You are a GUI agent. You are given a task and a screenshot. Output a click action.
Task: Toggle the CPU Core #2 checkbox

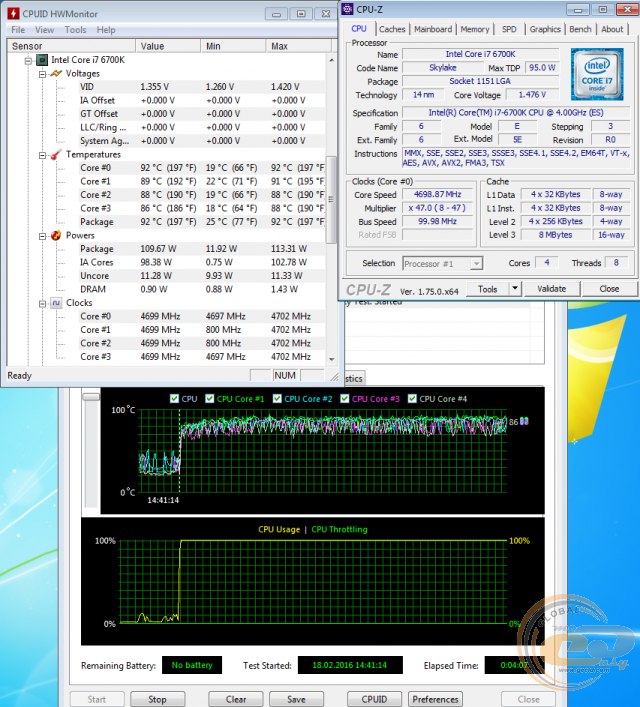277,399
